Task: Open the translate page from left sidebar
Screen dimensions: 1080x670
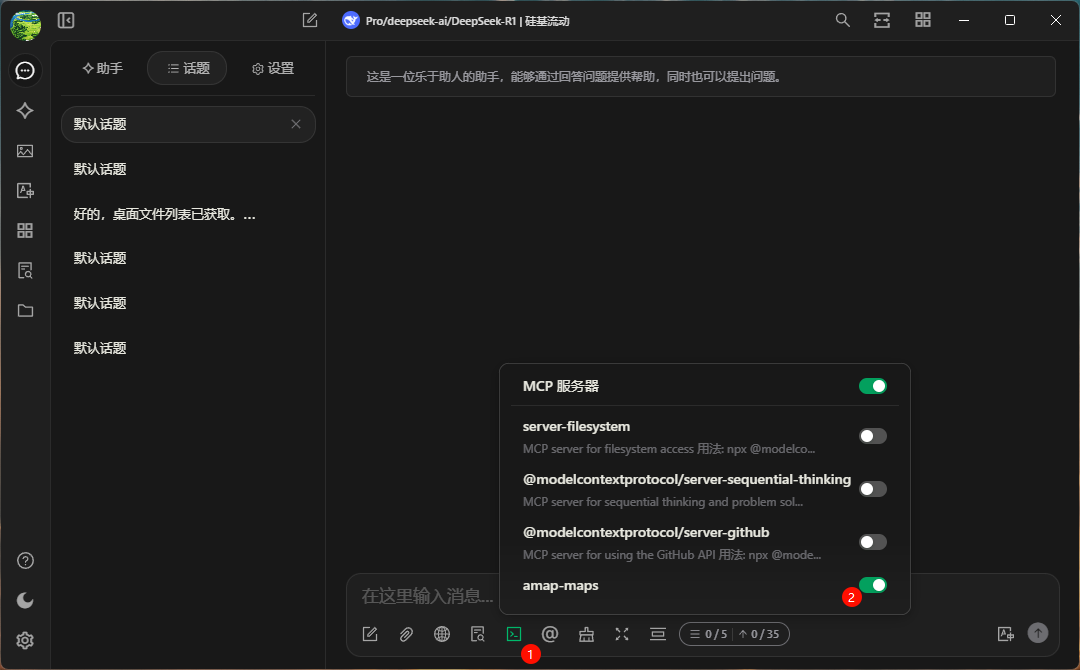Action: click(x=25, y=191)
